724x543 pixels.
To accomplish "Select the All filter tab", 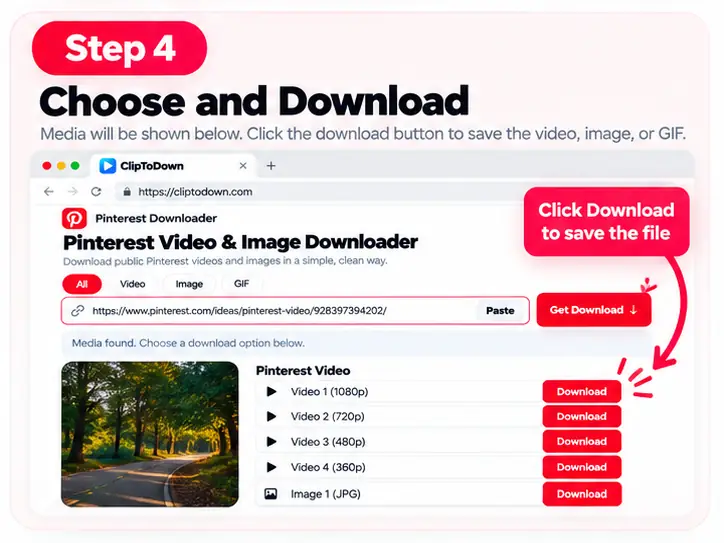I will [x=82, y=284].
